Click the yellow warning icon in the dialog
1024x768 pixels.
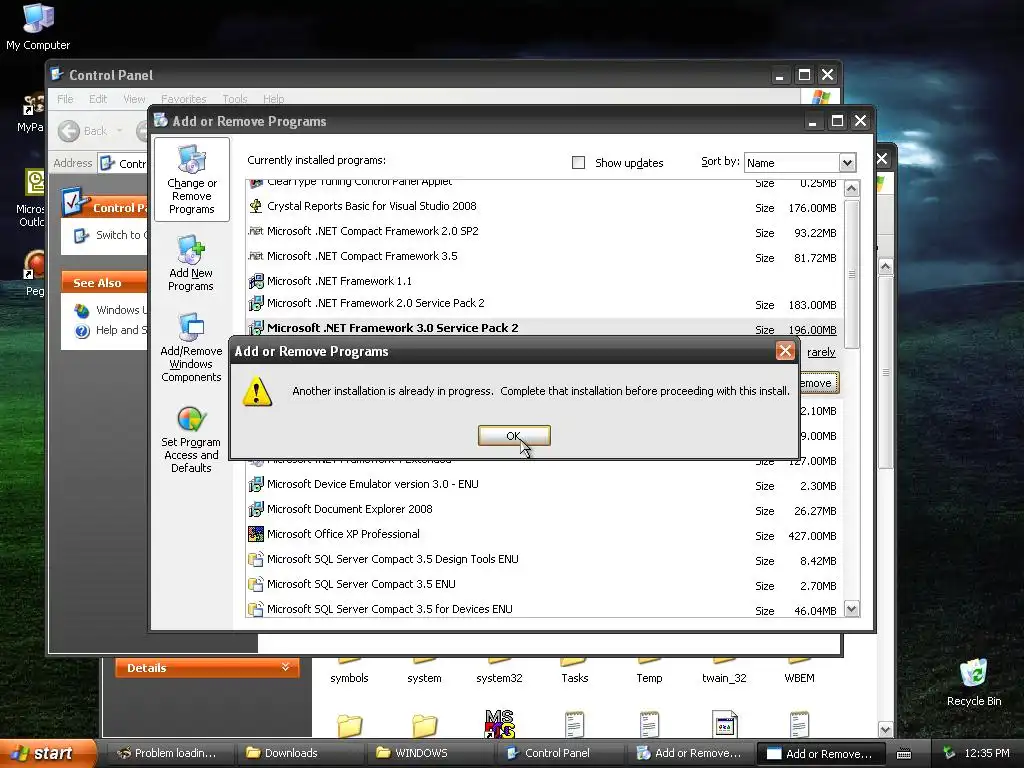[x=257, y=392]
